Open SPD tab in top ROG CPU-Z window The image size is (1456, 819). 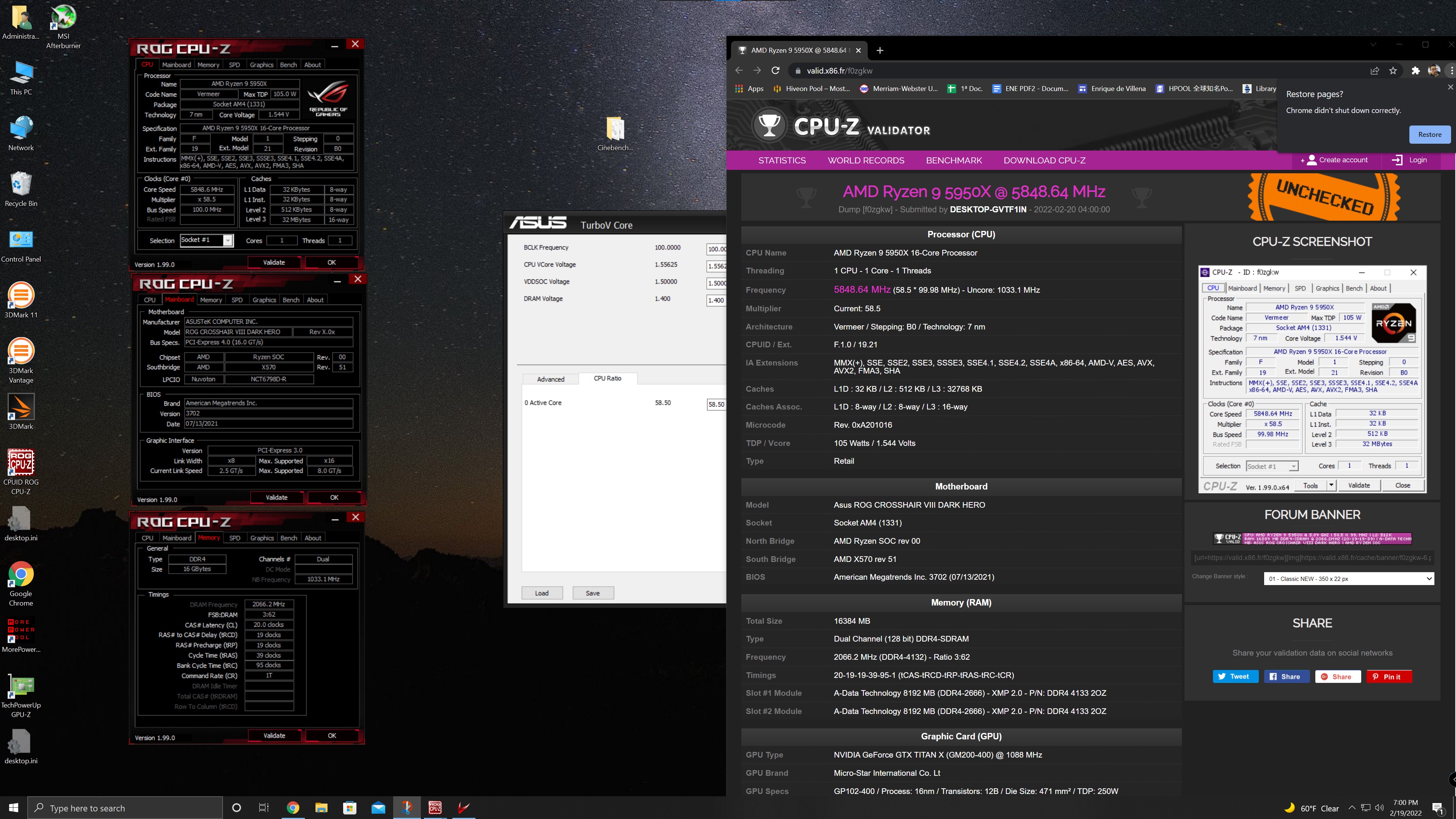234,65
